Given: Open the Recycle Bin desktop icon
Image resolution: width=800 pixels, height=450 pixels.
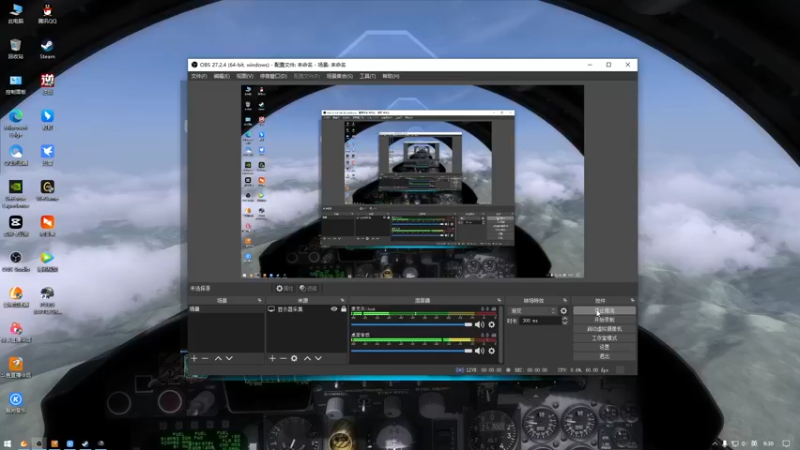Looking at the screenshot, I should pos(16,49).
